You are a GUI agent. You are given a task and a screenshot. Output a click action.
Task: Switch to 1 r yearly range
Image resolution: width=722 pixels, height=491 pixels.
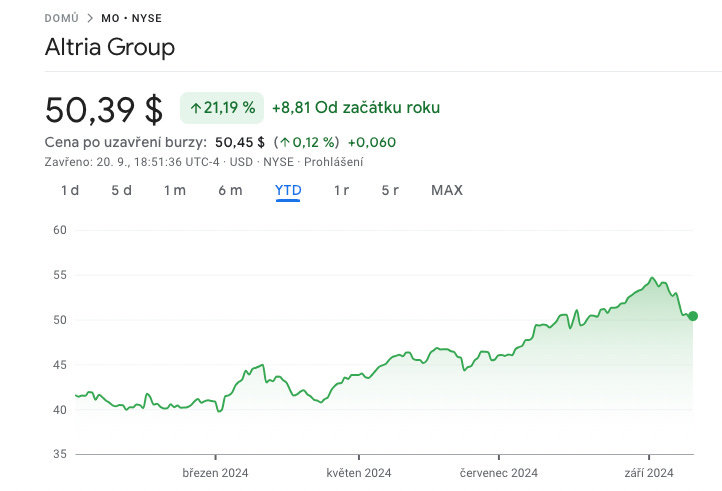point(341,190)
